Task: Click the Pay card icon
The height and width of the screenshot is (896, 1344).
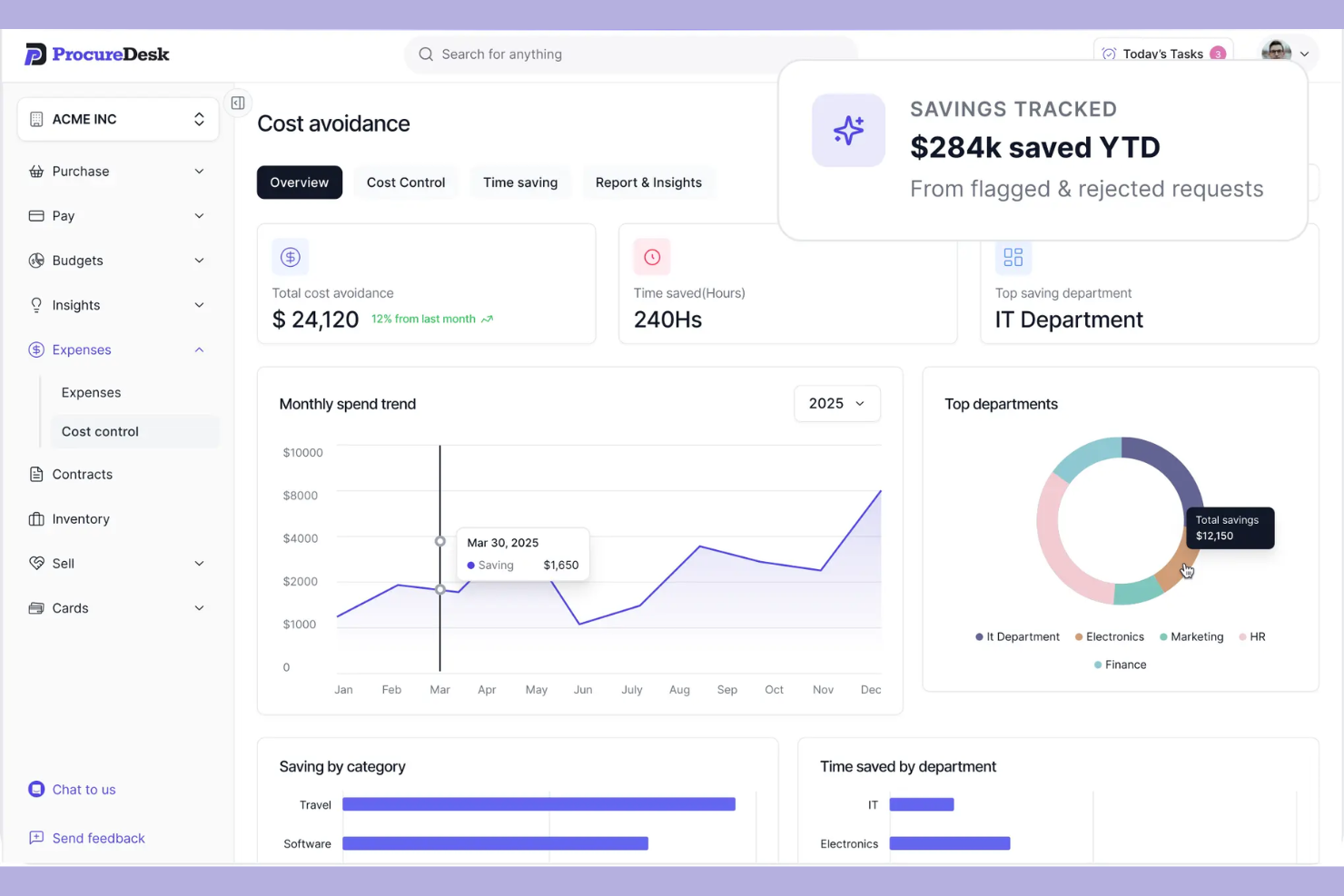Action: [36, 216]
